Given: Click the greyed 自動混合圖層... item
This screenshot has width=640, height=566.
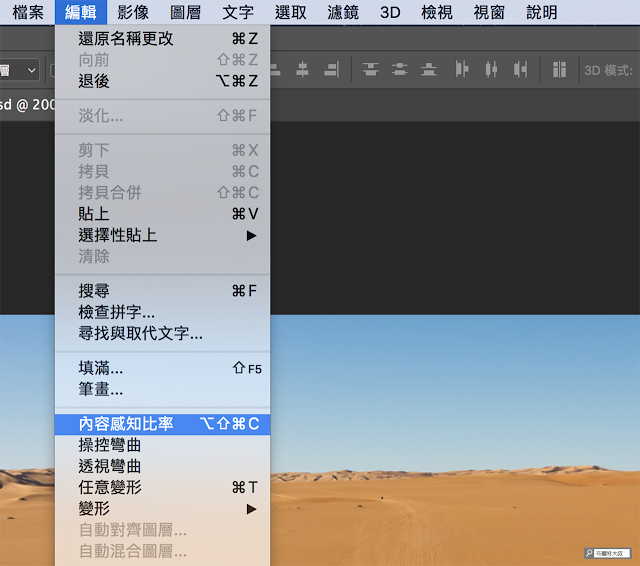Looking at the screenshot, I should tap(162, 552).
